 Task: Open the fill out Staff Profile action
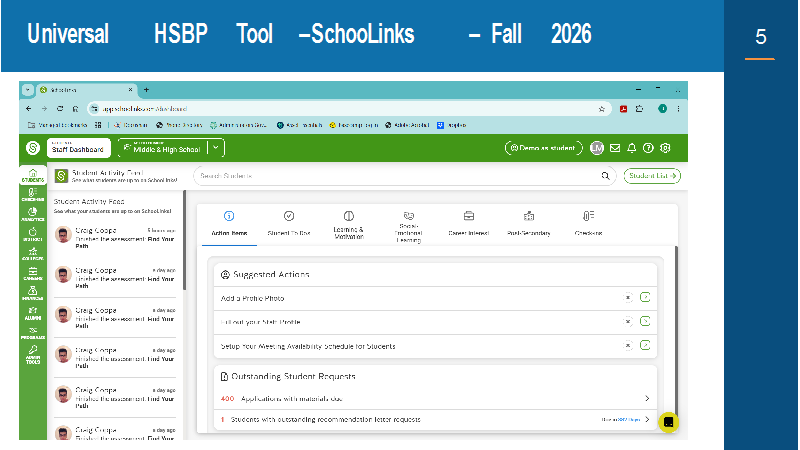(x=645, y=321)
